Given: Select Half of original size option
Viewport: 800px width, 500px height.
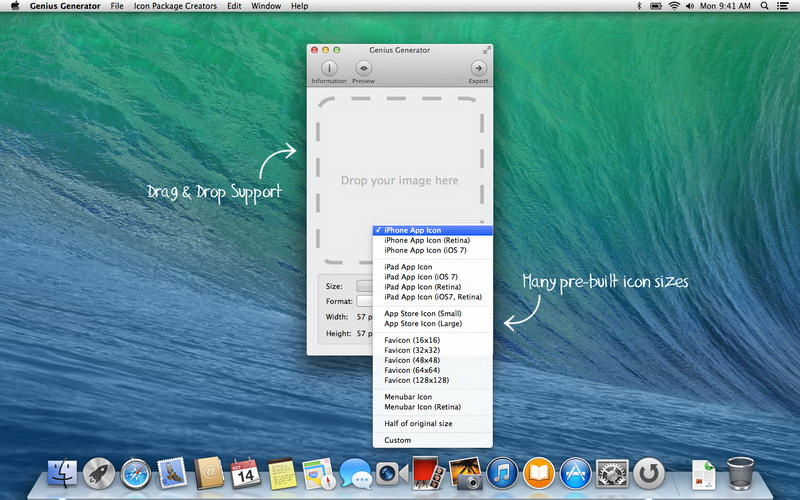Looking at the screenshot, I should 418,424.
